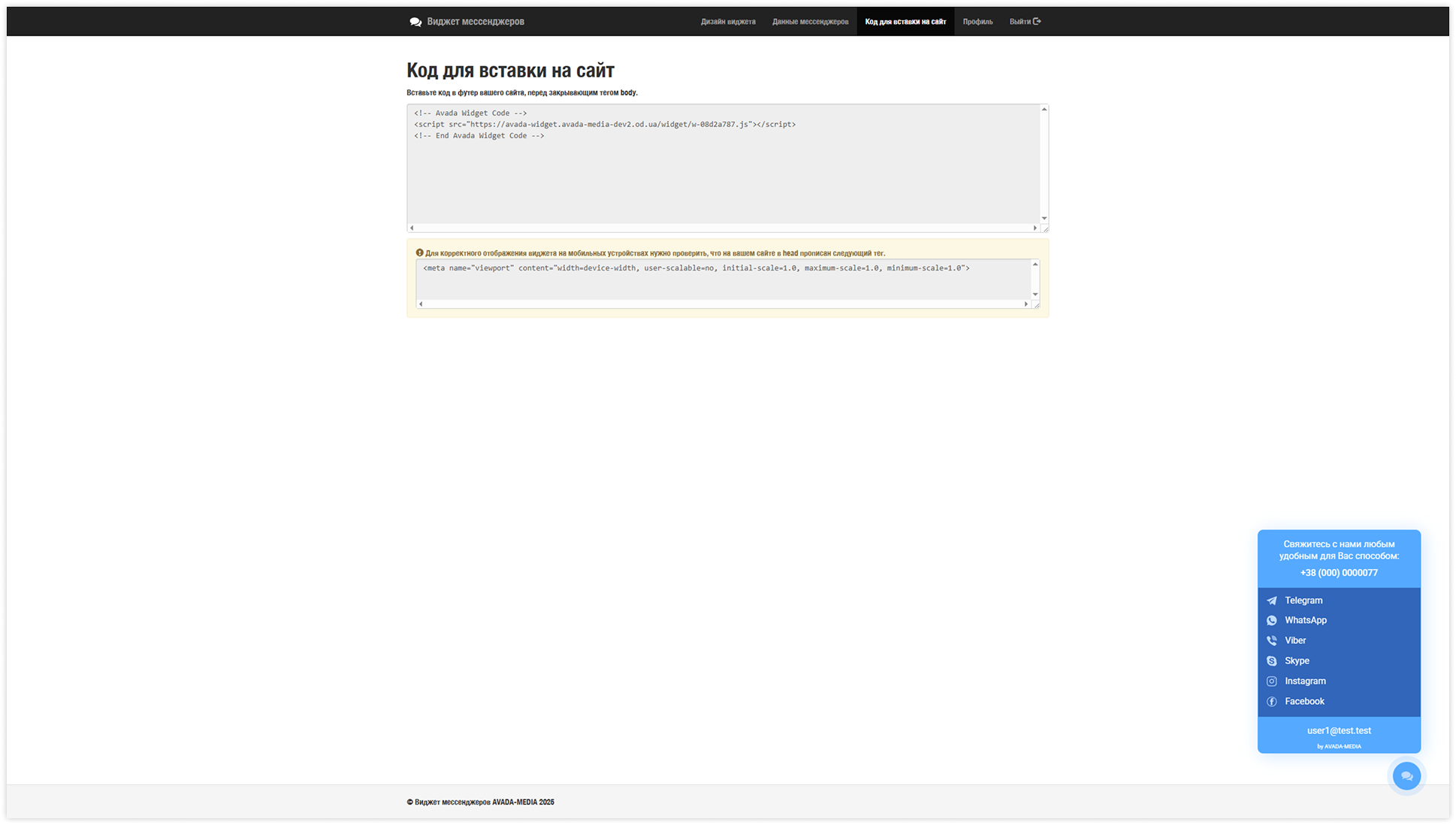Click user1@test.test email link
Image resolution: width=1456 pixels, height=825 pixels.
[x=1339, y=730]
